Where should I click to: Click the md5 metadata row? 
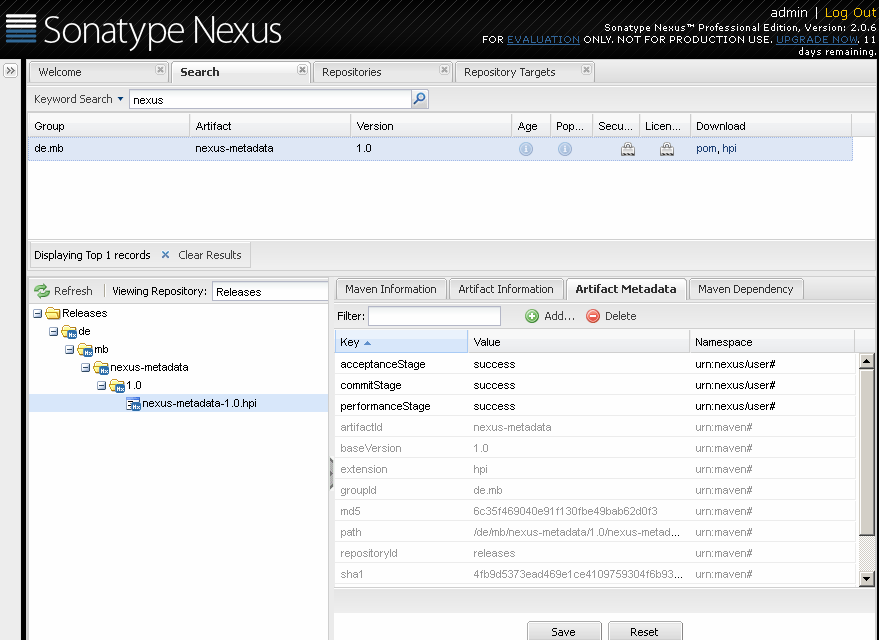click(595, 511)
